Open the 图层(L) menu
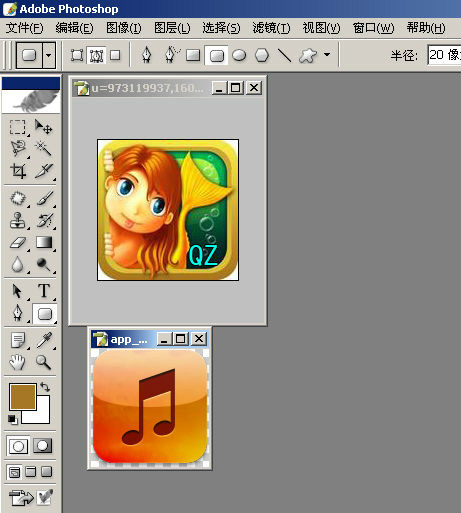 click(x=172, y=28)
